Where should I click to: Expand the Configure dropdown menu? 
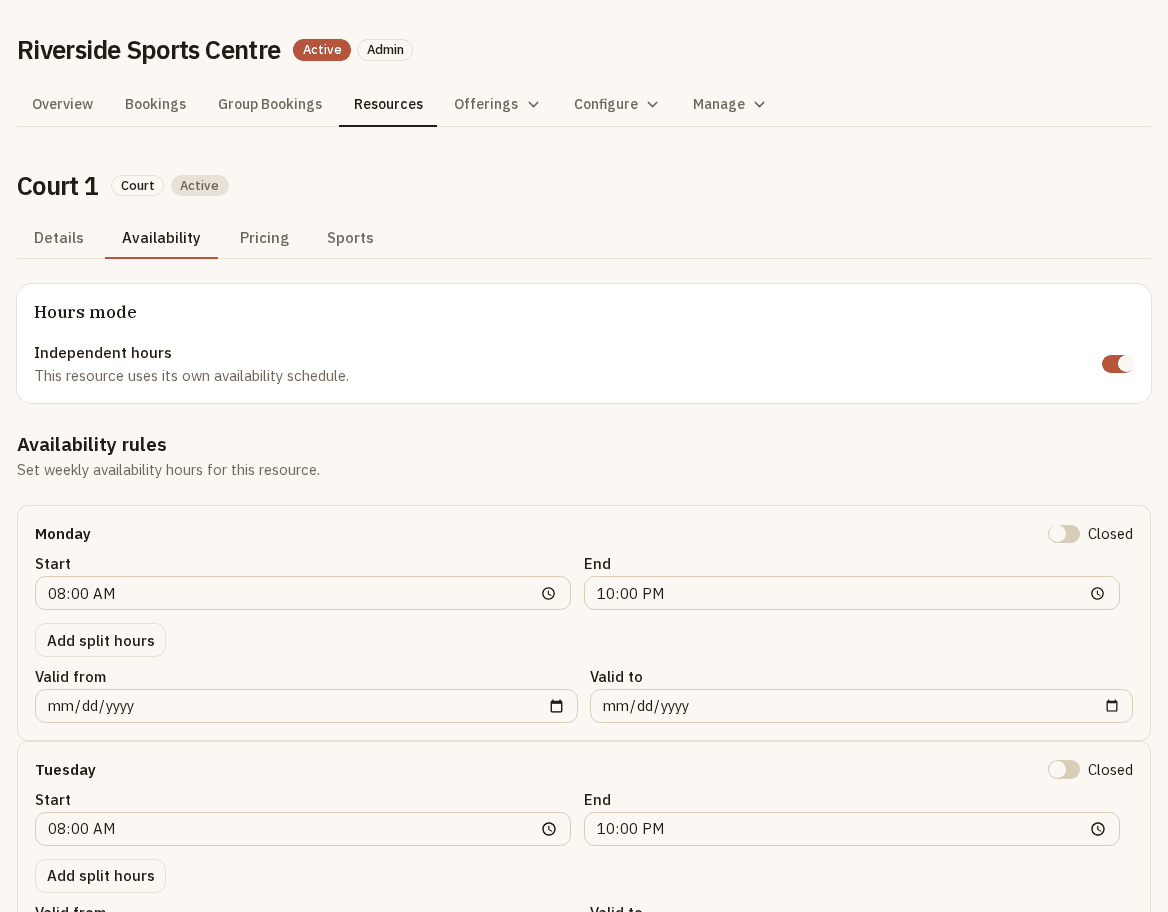[x=616, y=104]
